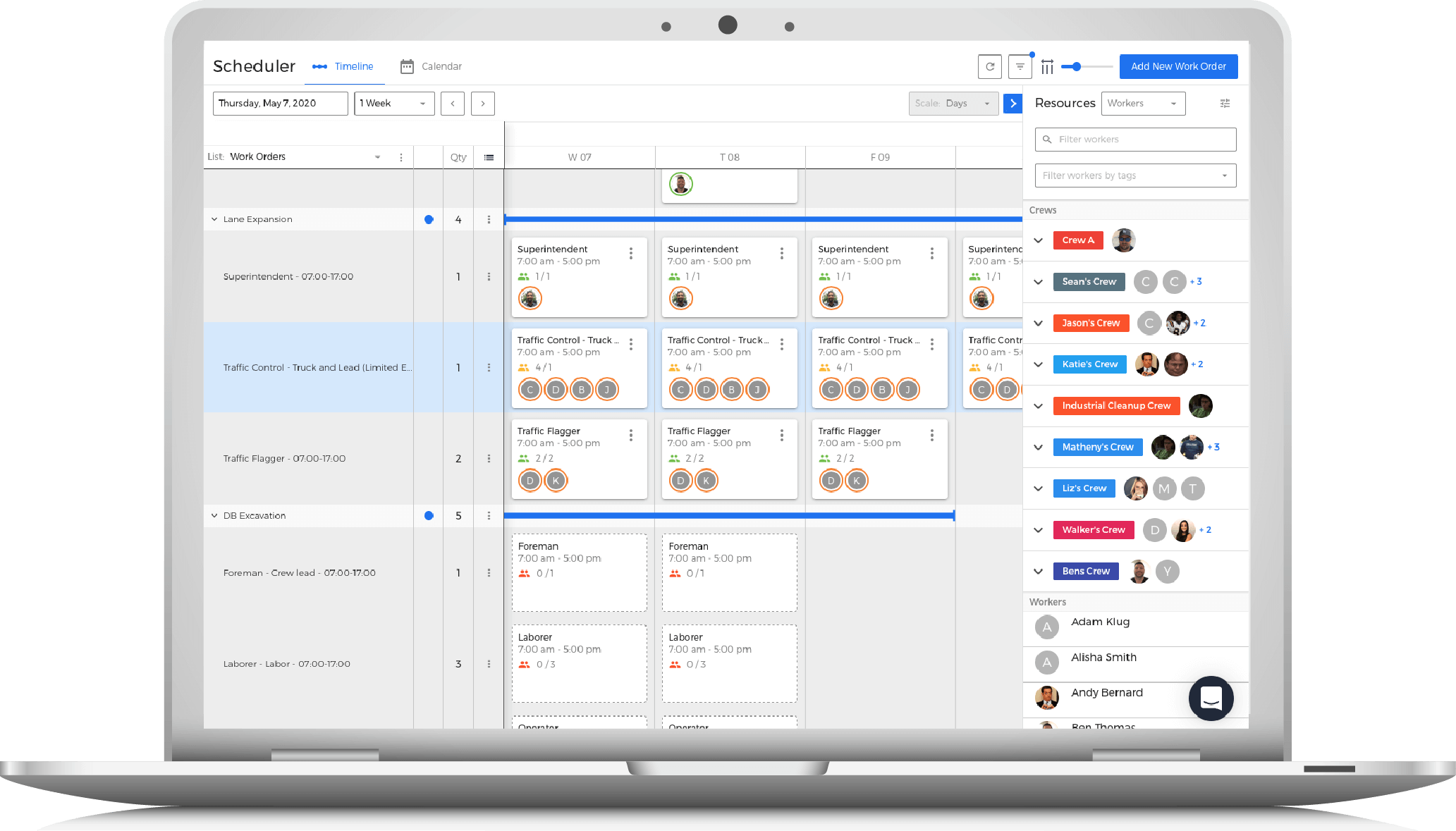The width and height of the screenshot is (1456, 831).
Task: Click the filter icon next to refresh
Action: point(1019,66)
